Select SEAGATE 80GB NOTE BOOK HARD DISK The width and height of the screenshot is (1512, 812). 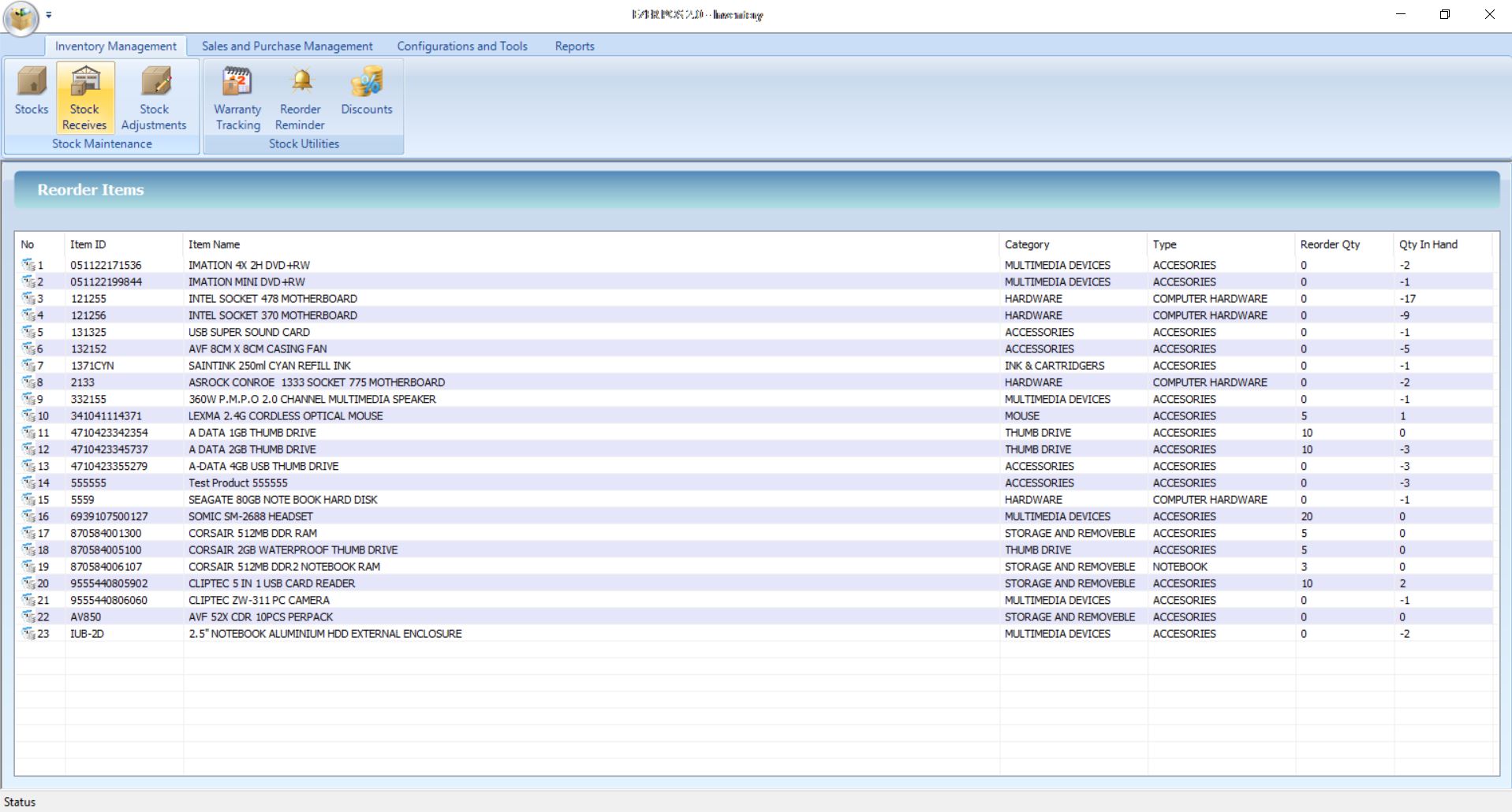pos(282,500)
